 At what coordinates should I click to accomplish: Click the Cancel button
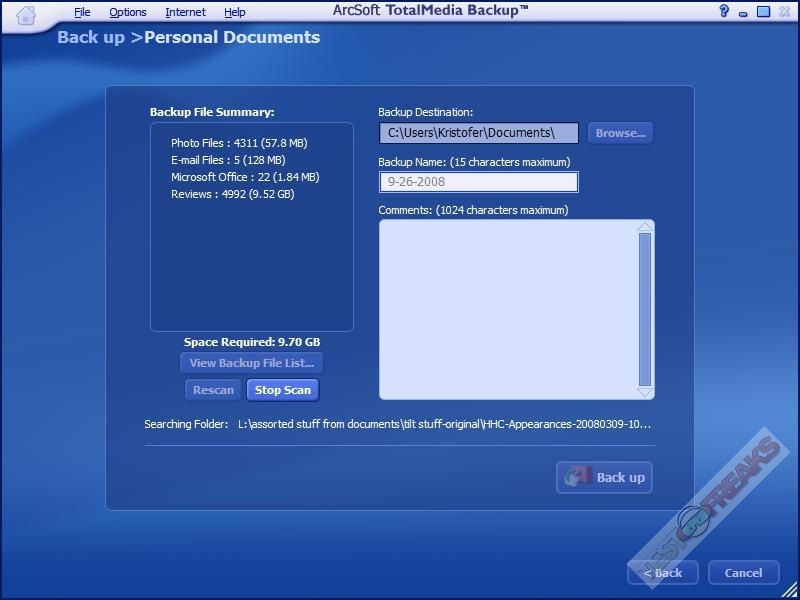[x=743, y=573]
